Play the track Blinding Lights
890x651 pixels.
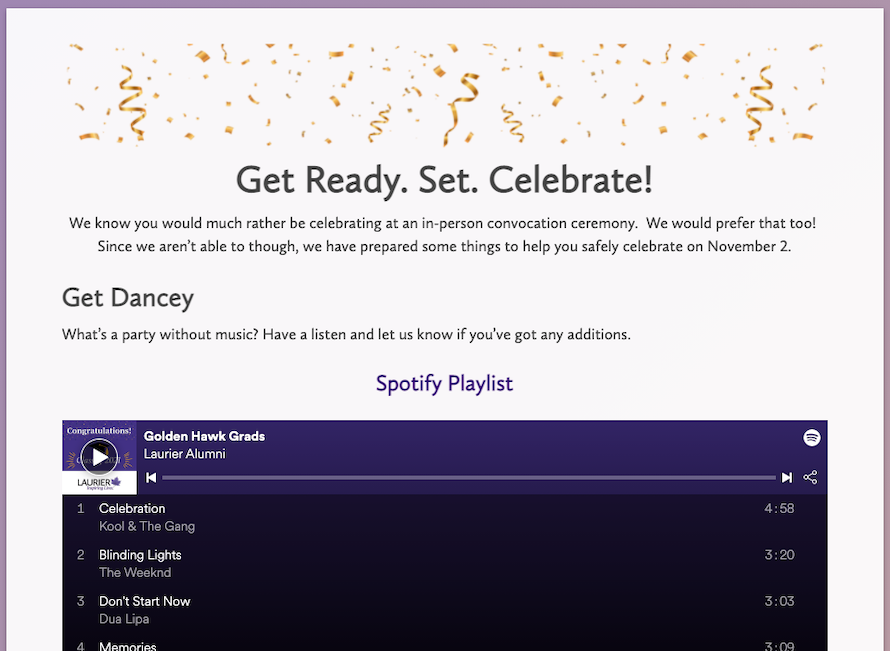140,555
